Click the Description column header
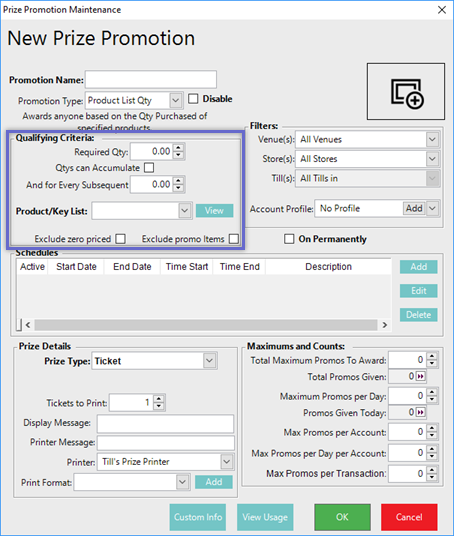 click(x=328, y=267)
